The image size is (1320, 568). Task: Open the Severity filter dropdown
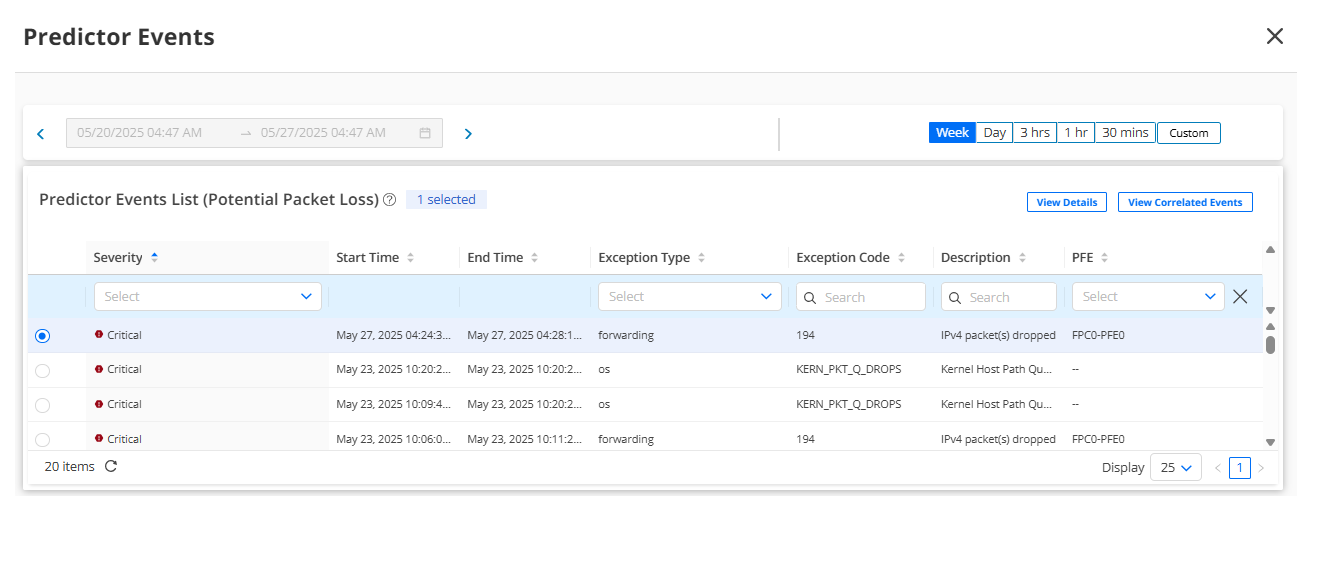coord(207,296)
